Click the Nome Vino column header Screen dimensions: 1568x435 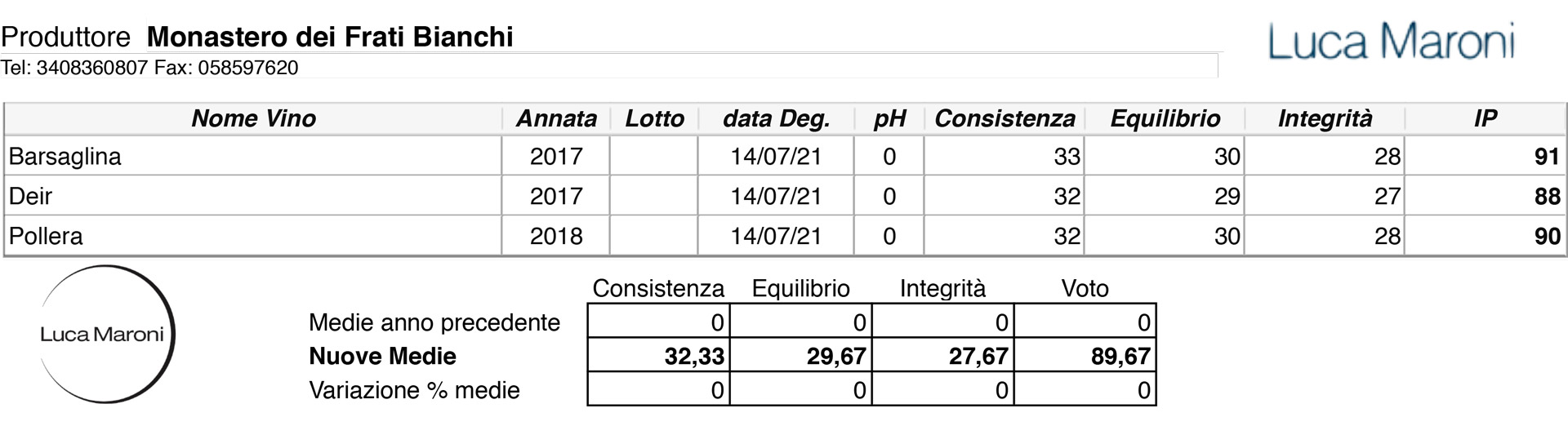click(253, 119)
